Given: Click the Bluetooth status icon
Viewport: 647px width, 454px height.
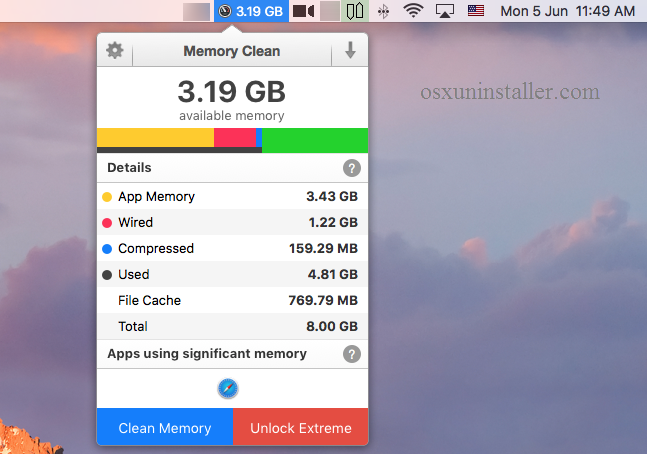Looking at the screenshot, I should (385, 12).
